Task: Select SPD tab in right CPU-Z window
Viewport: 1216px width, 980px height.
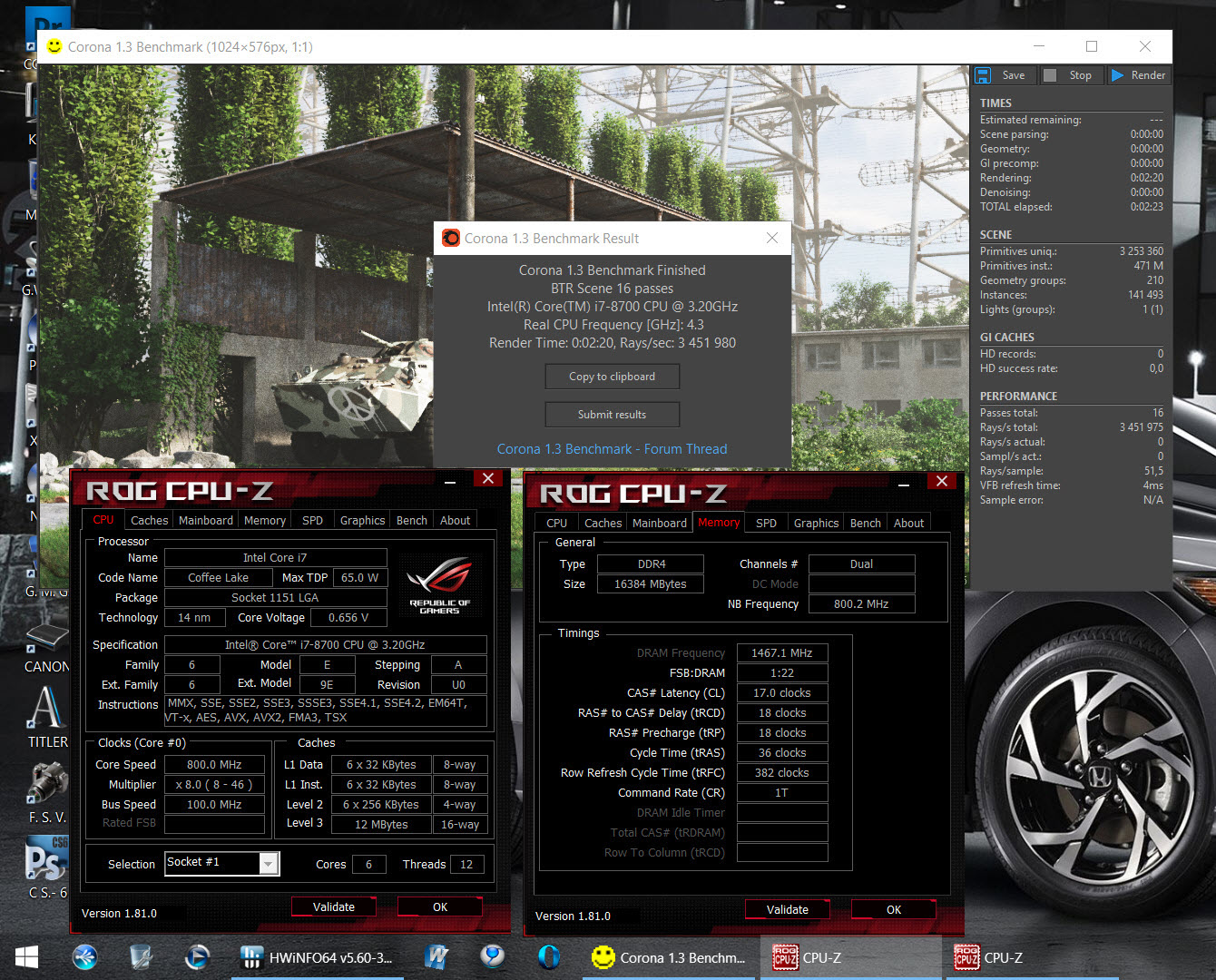Action: coord(766,523)
